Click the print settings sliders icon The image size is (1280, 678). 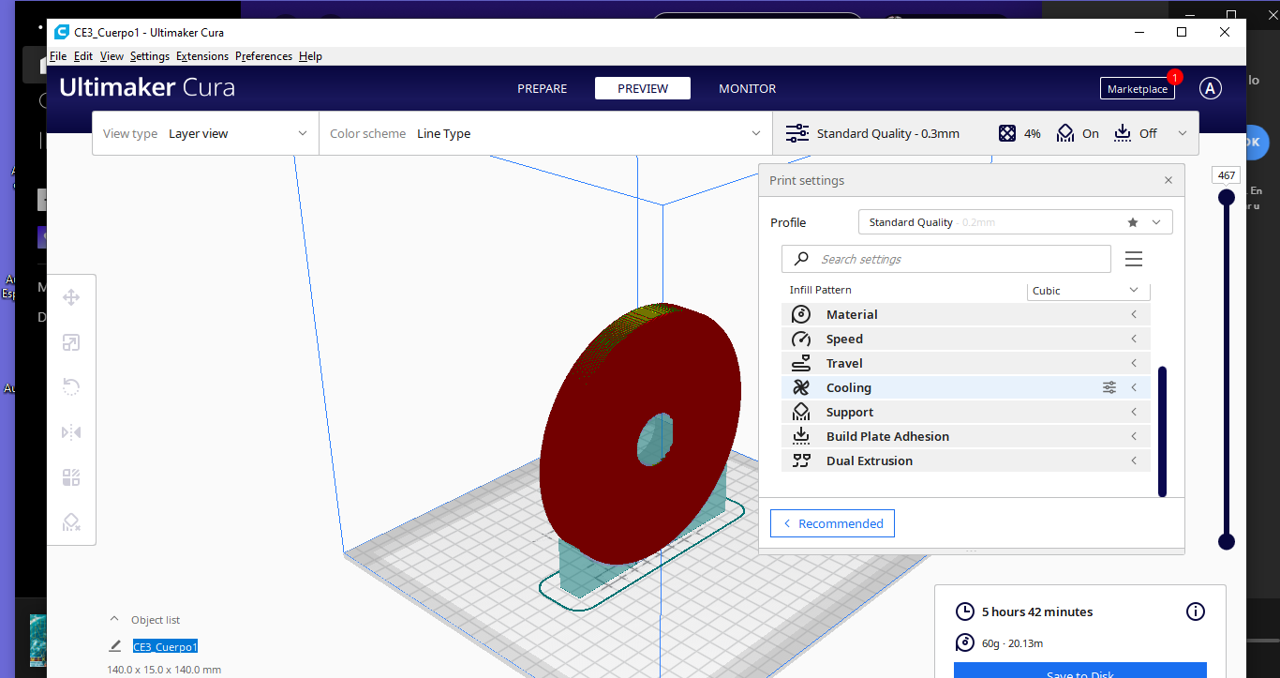[x=797, y=133]
